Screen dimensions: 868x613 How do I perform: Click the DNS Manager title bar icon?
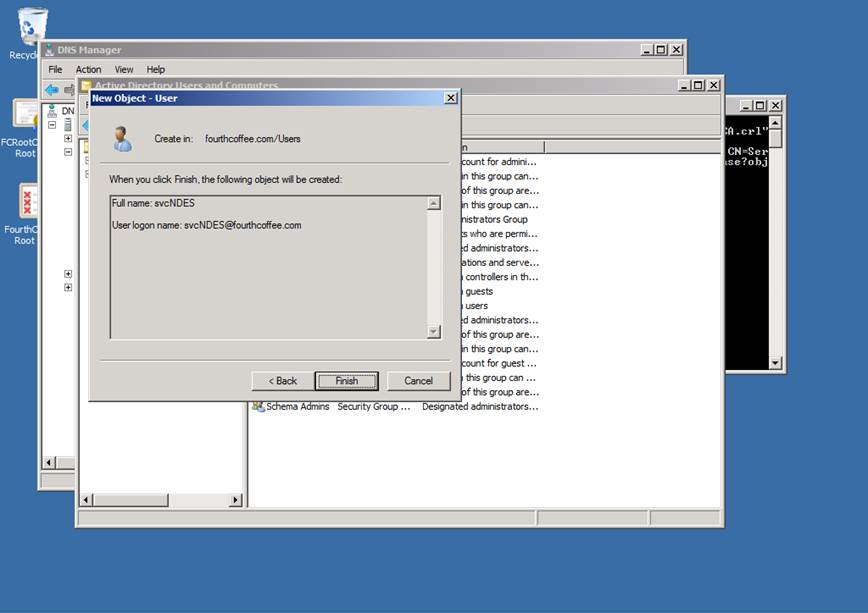50,50
